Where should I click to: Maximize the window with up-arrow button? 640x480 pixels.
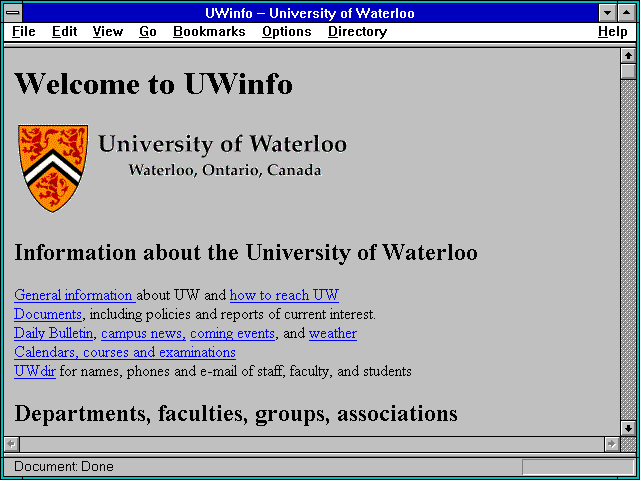627,13
